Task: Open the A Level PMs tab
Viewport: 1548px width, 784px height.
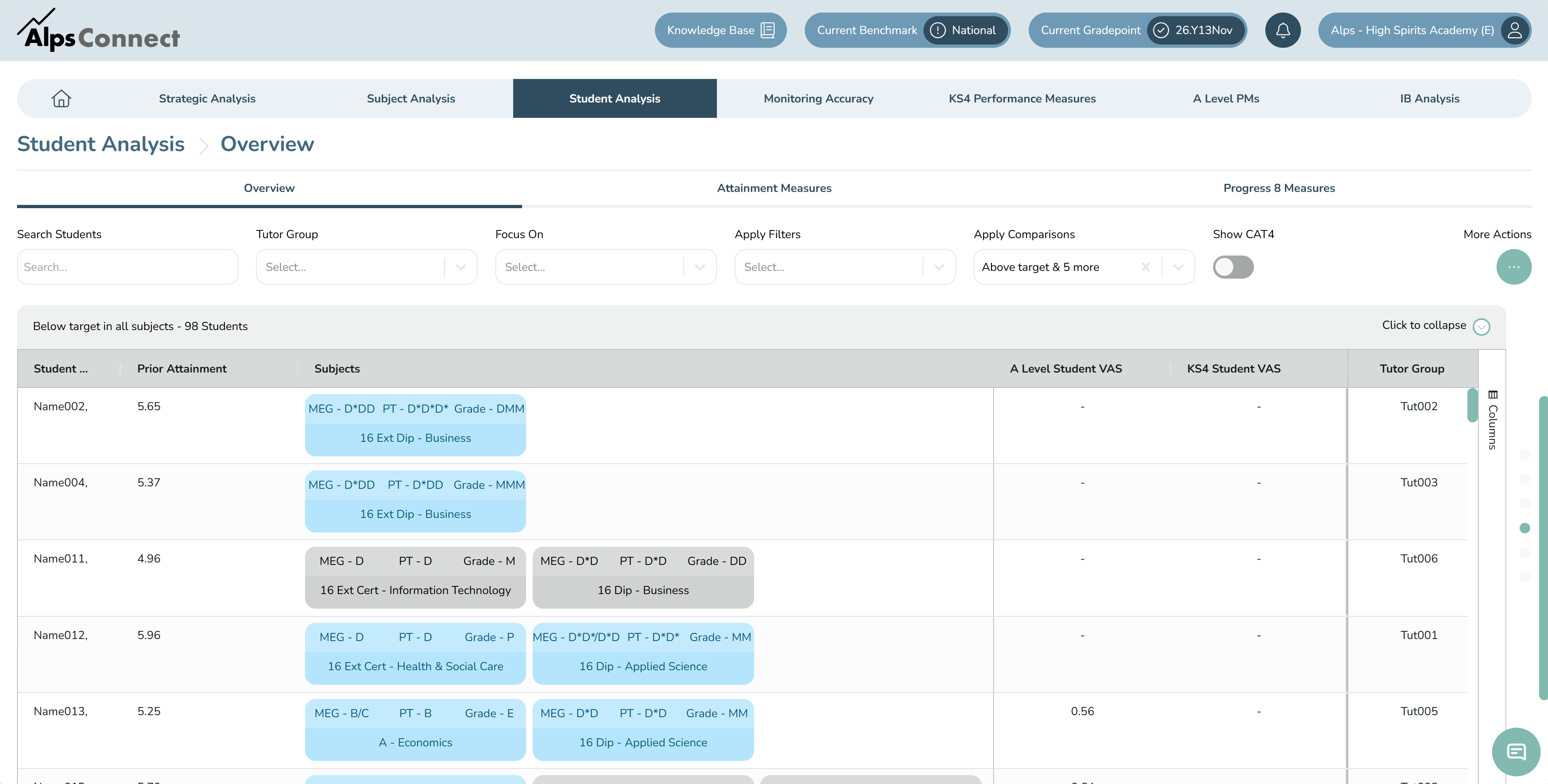Action: click(x=1226, y=98)
